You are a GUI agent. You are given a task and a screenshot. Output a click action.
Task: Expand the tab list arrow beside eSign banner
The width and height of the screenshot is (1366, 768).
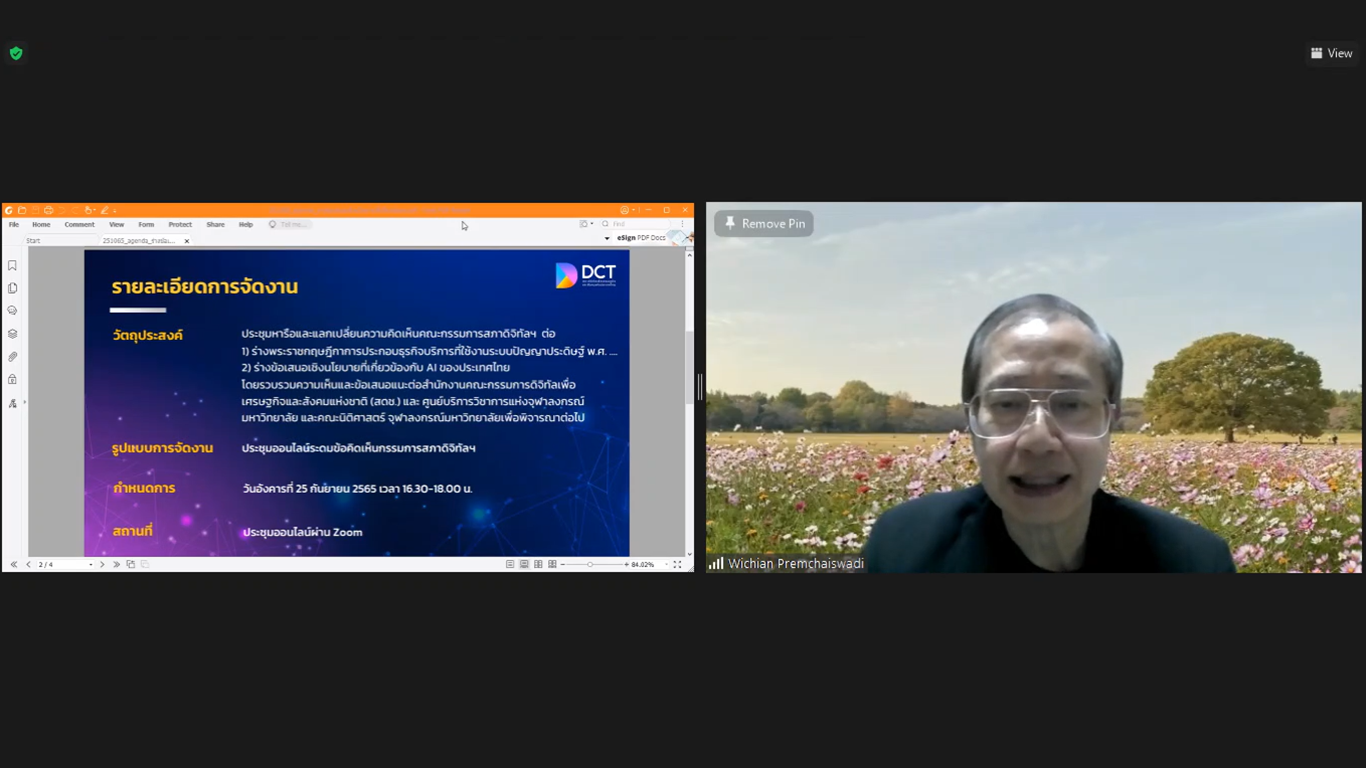(607, 239)
